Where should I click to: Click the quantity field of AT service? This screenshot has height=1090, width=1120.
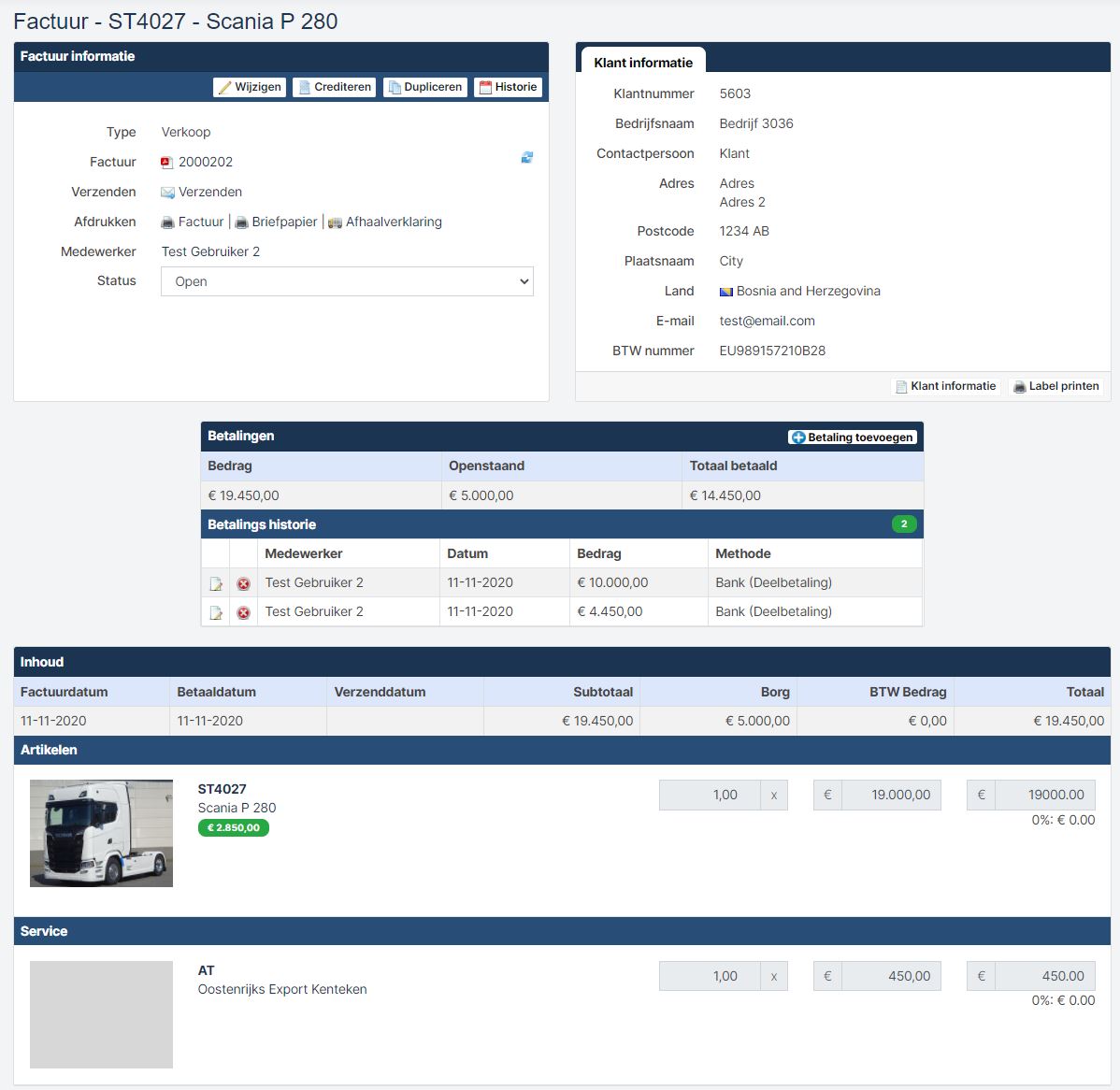coord(710,977)
